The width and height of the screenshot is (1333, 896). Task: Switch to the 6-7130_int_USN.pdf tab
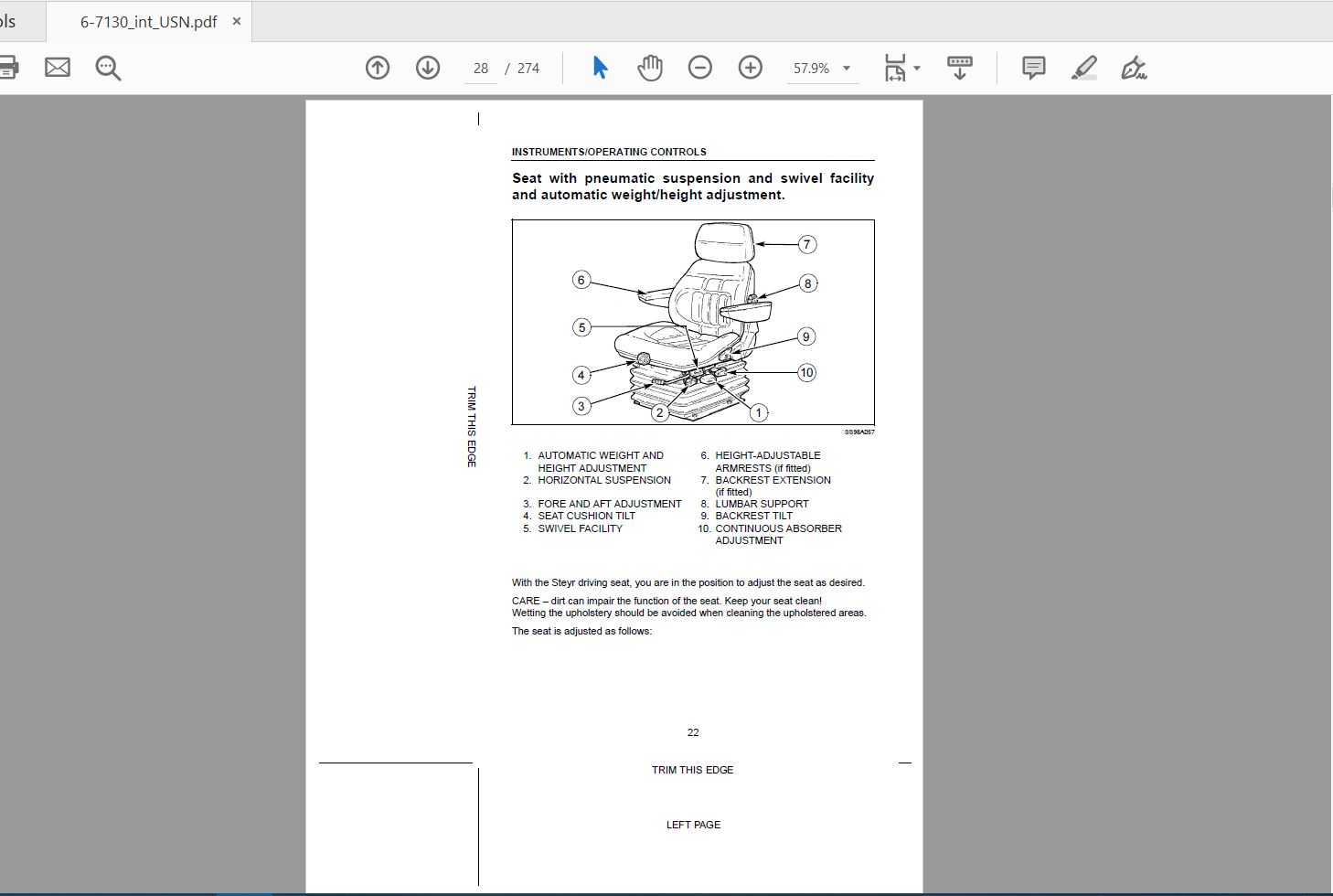[x=148, y=22]
